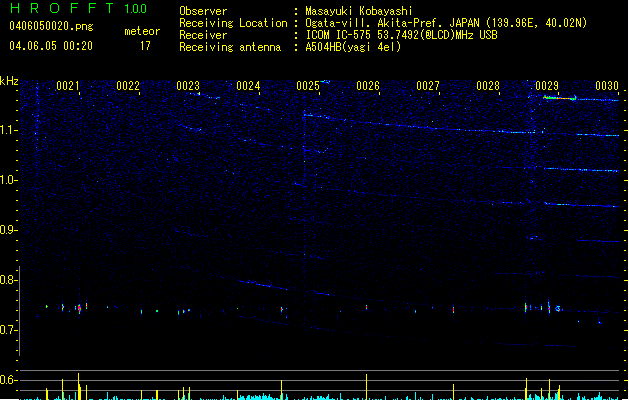Click the kHz axis unit label
Image resolution: width=629 pixels, height=400 pixels.
click(x=9, y=81)
